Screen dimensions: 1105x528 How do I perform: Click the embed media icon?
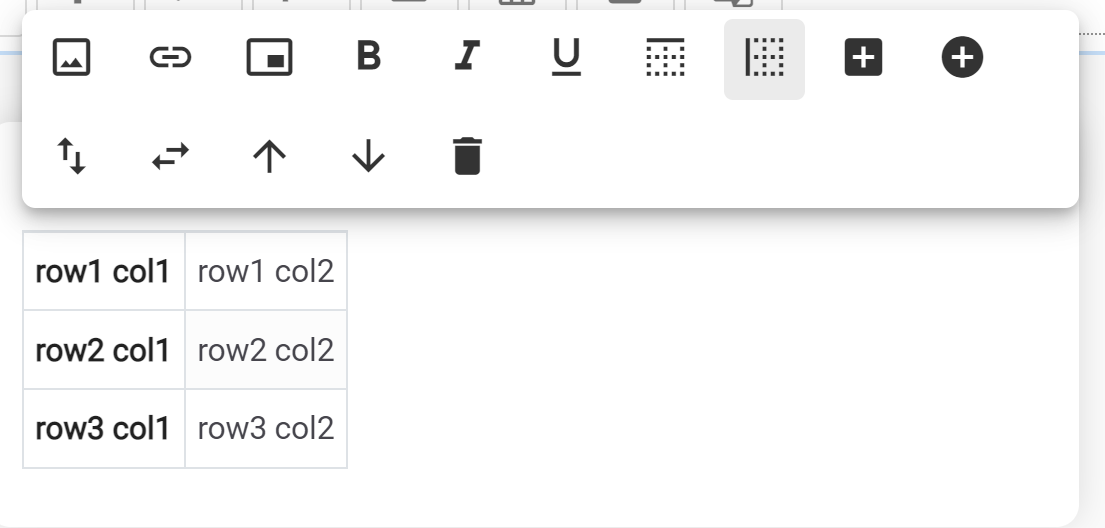(x=269, y=58)
